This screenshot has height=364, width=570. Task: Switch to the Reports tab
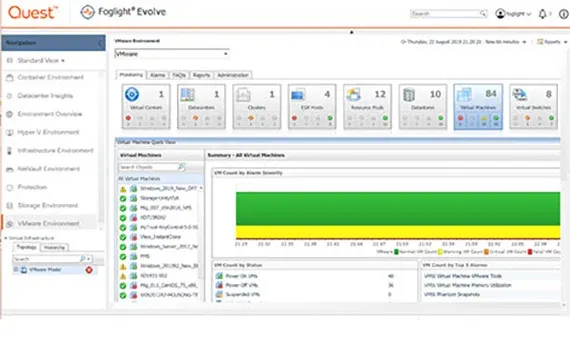point(201,75)
